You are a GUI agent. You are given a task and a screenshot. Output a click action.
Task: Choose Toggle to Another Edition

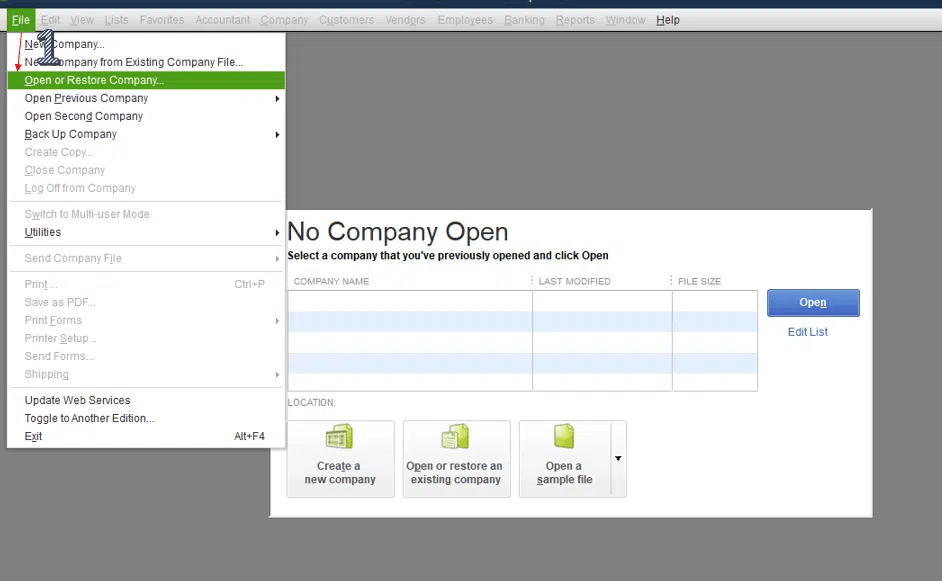(x=89, y=418)
